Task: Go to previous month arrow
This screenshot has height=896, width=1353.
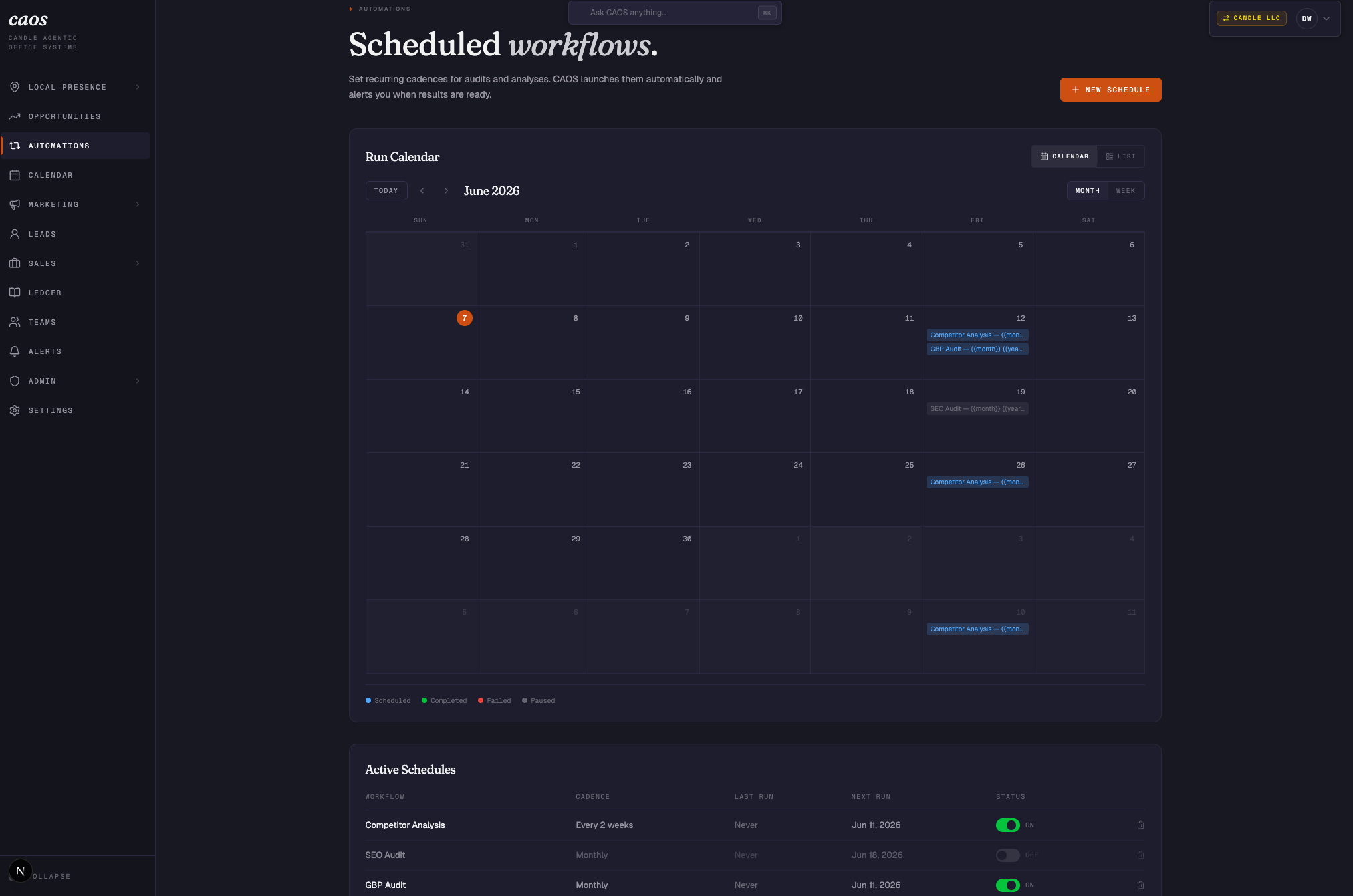Action: click(x=422, y=191)
